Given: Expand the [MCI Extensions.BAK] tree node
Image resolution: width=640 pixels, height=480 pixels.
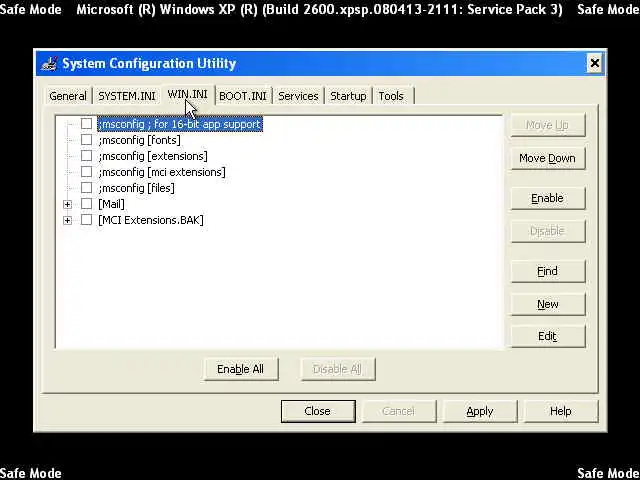Looking at the screenshot, I should click(x=67, y=220).
